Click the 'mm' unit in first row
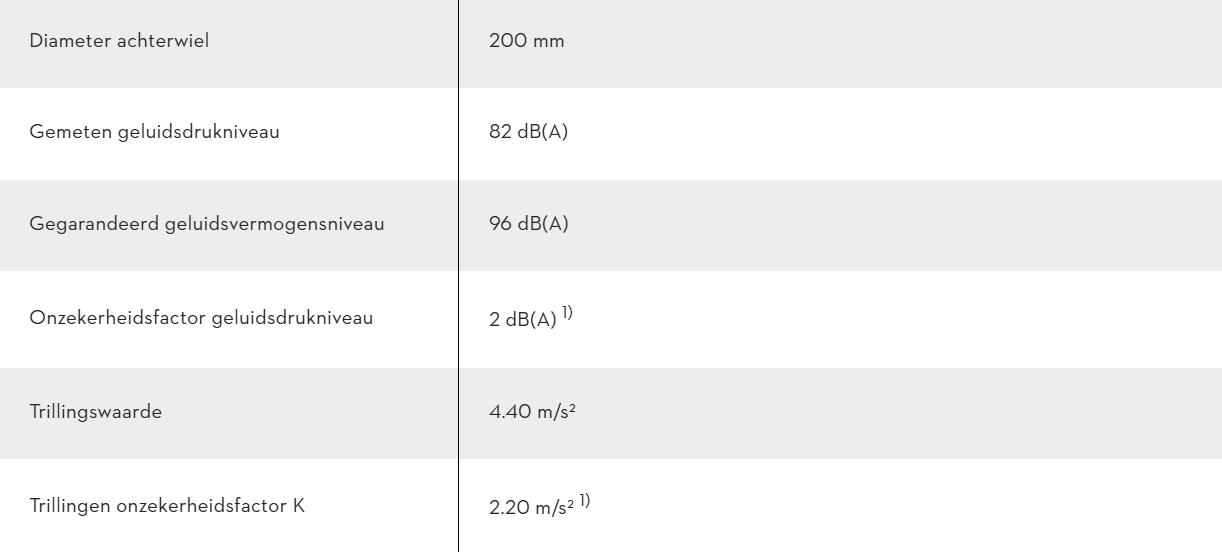 [x=552, y=45]
